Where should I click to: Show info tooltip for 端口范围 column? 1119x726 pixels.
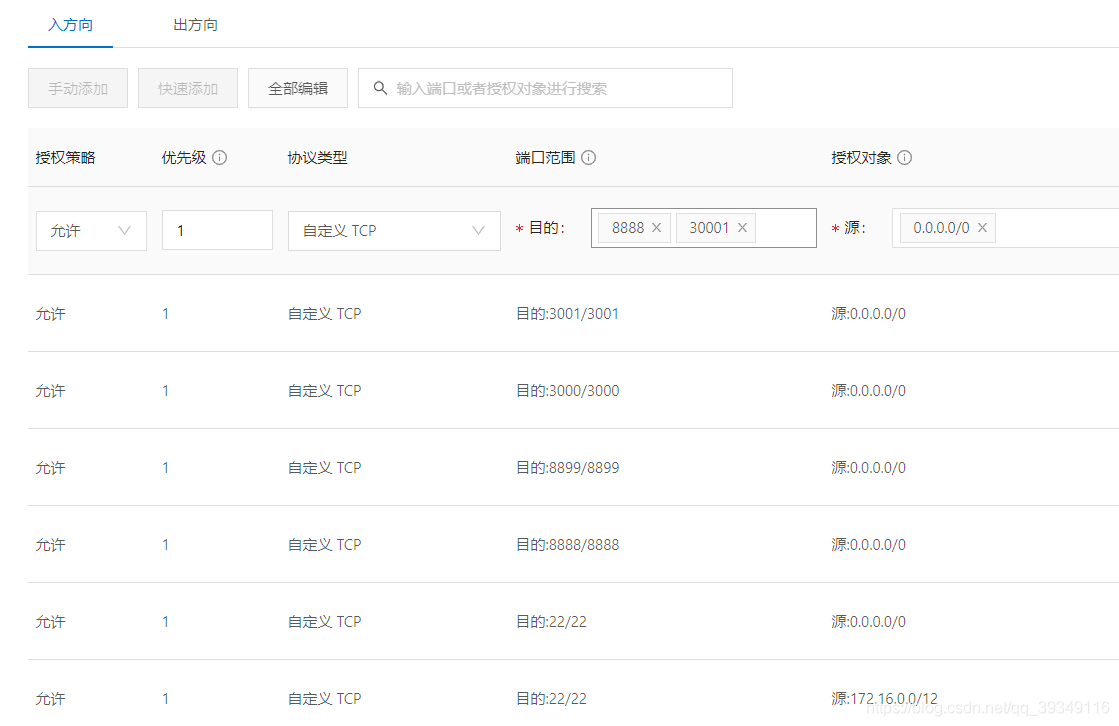(589, 158)
